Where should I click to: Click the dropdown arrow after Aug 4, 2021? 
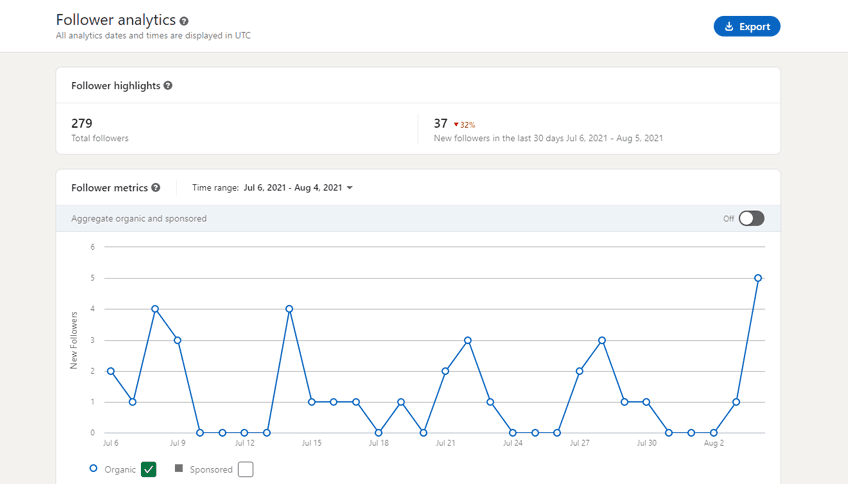[x=350, y=188]
